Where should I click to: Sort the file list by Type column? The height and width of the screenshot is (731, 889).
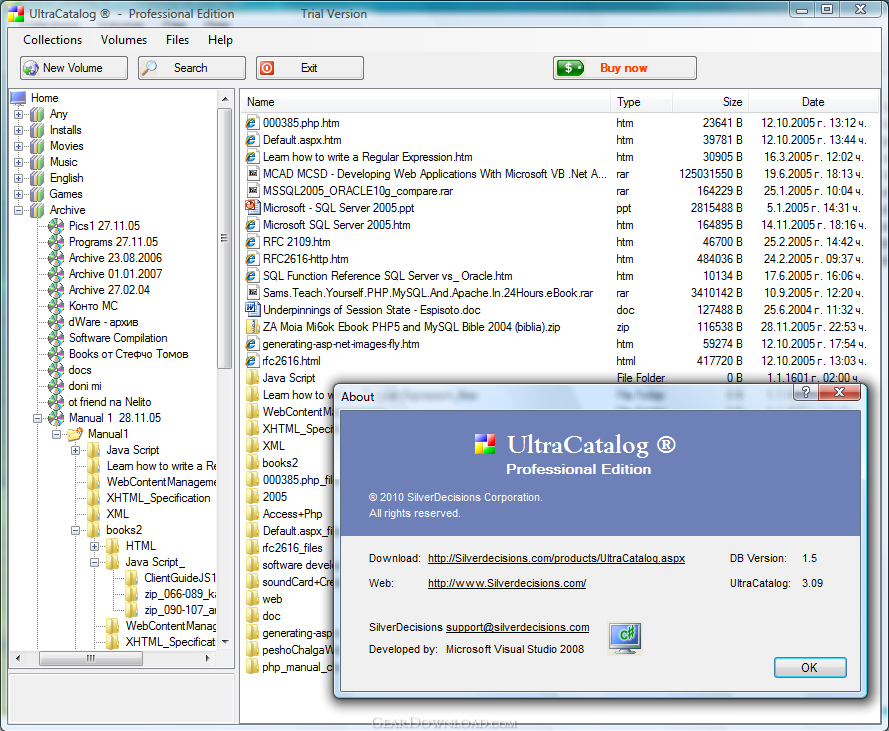(642, 102)
